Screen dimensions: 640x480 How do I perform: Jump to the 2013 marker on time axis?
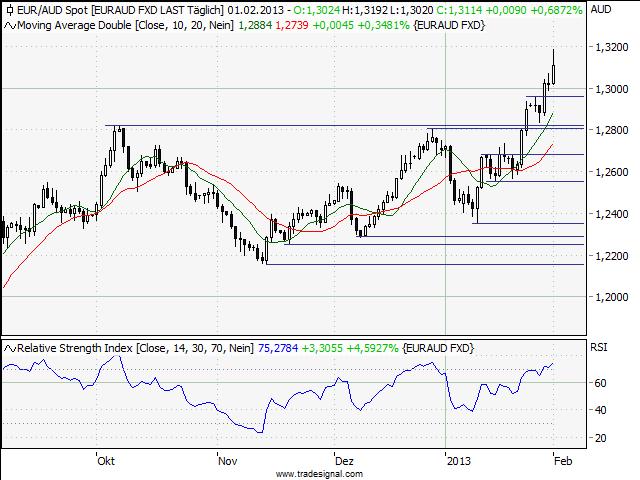pos(457,462)
